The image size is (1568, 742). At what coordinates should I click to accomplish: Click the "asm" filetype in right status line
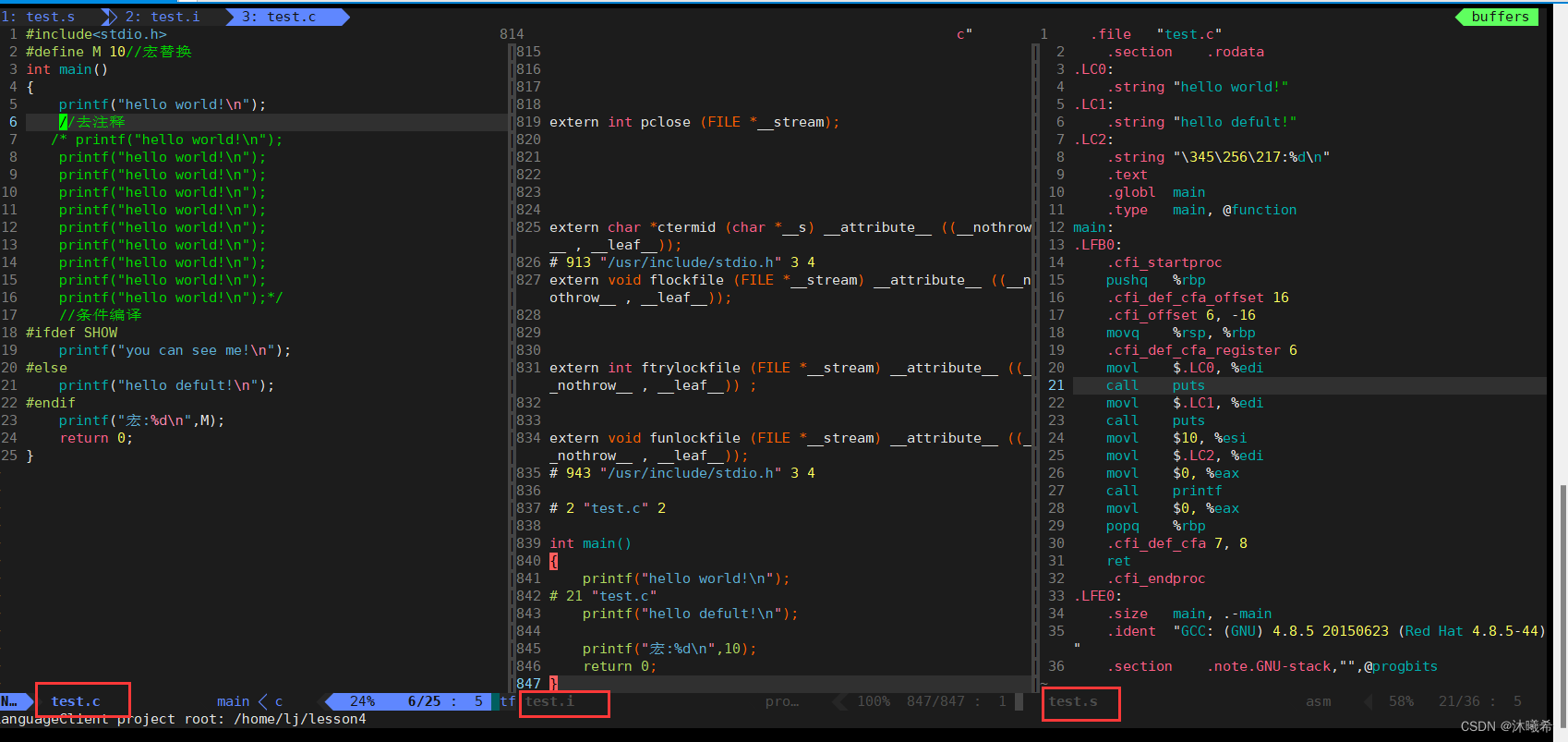click(1319, 701)
